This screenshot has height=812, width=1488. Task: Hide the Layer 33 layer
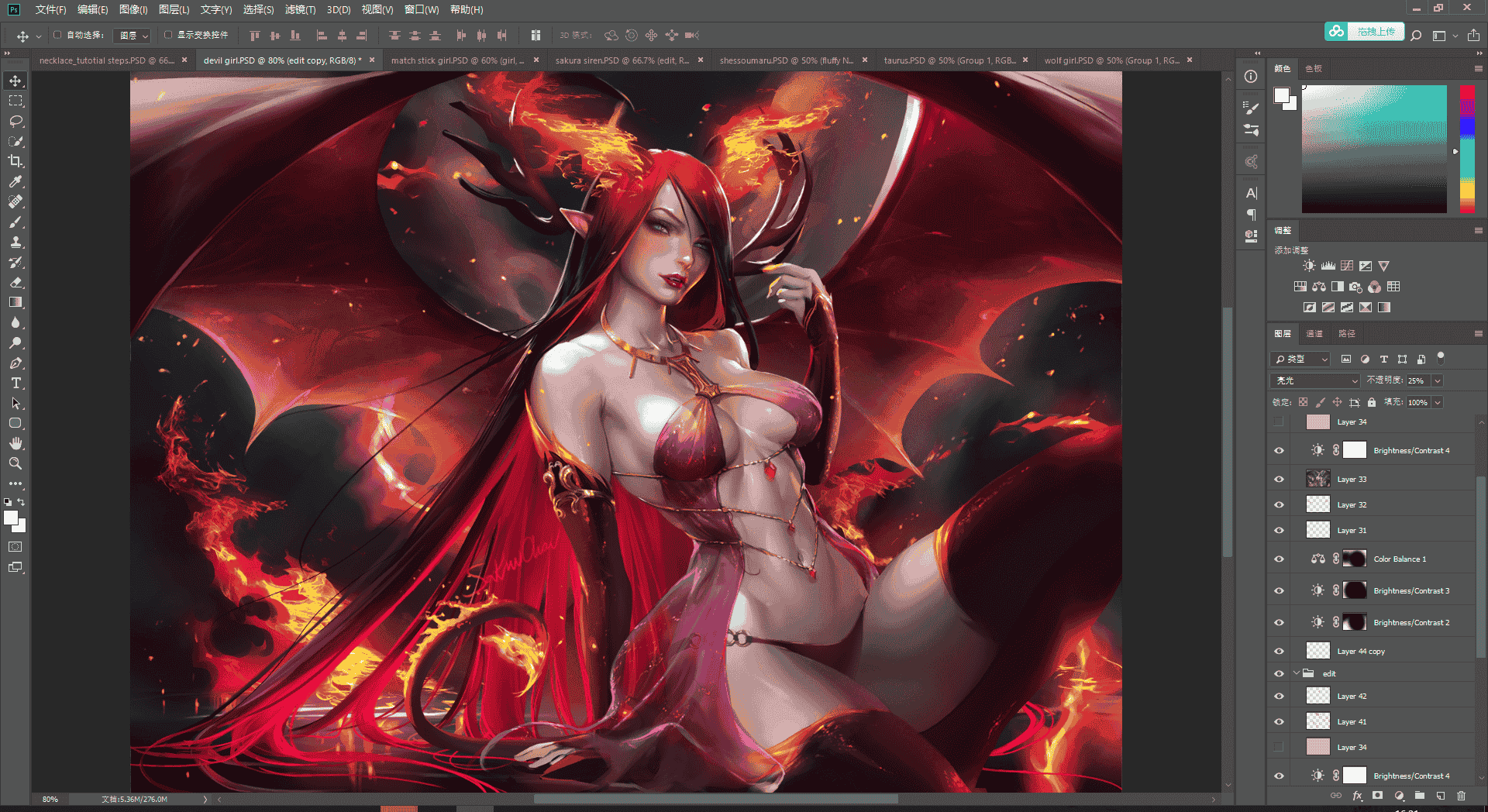click(x=1279, y=479)
